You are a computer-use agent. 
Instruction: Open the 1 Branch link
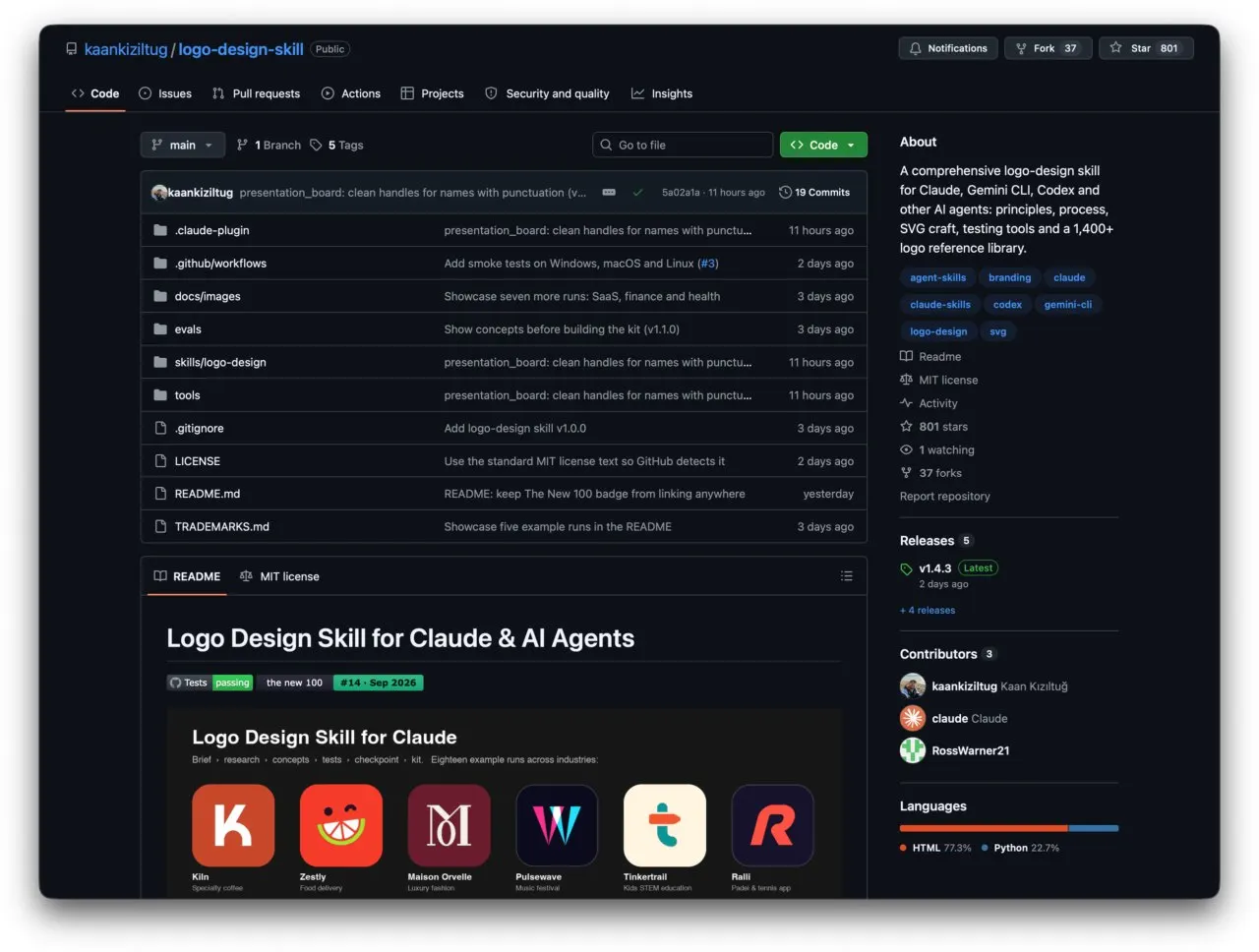click(269, 145)
